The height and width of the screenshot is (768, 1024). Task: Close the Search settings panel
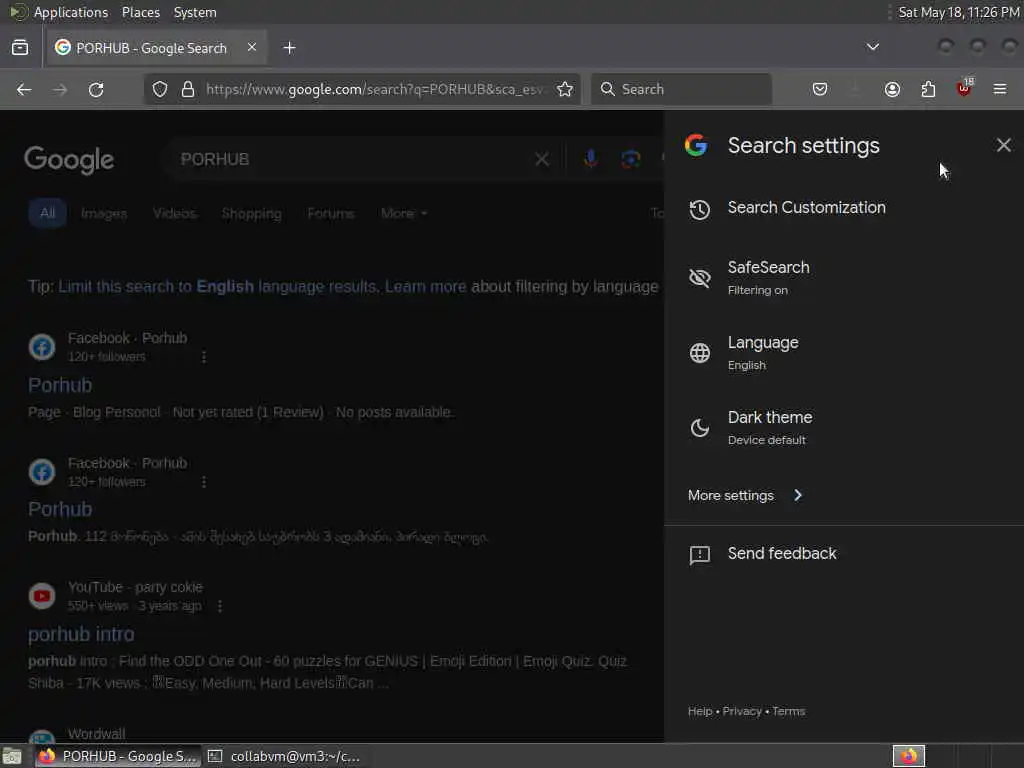1004,145
